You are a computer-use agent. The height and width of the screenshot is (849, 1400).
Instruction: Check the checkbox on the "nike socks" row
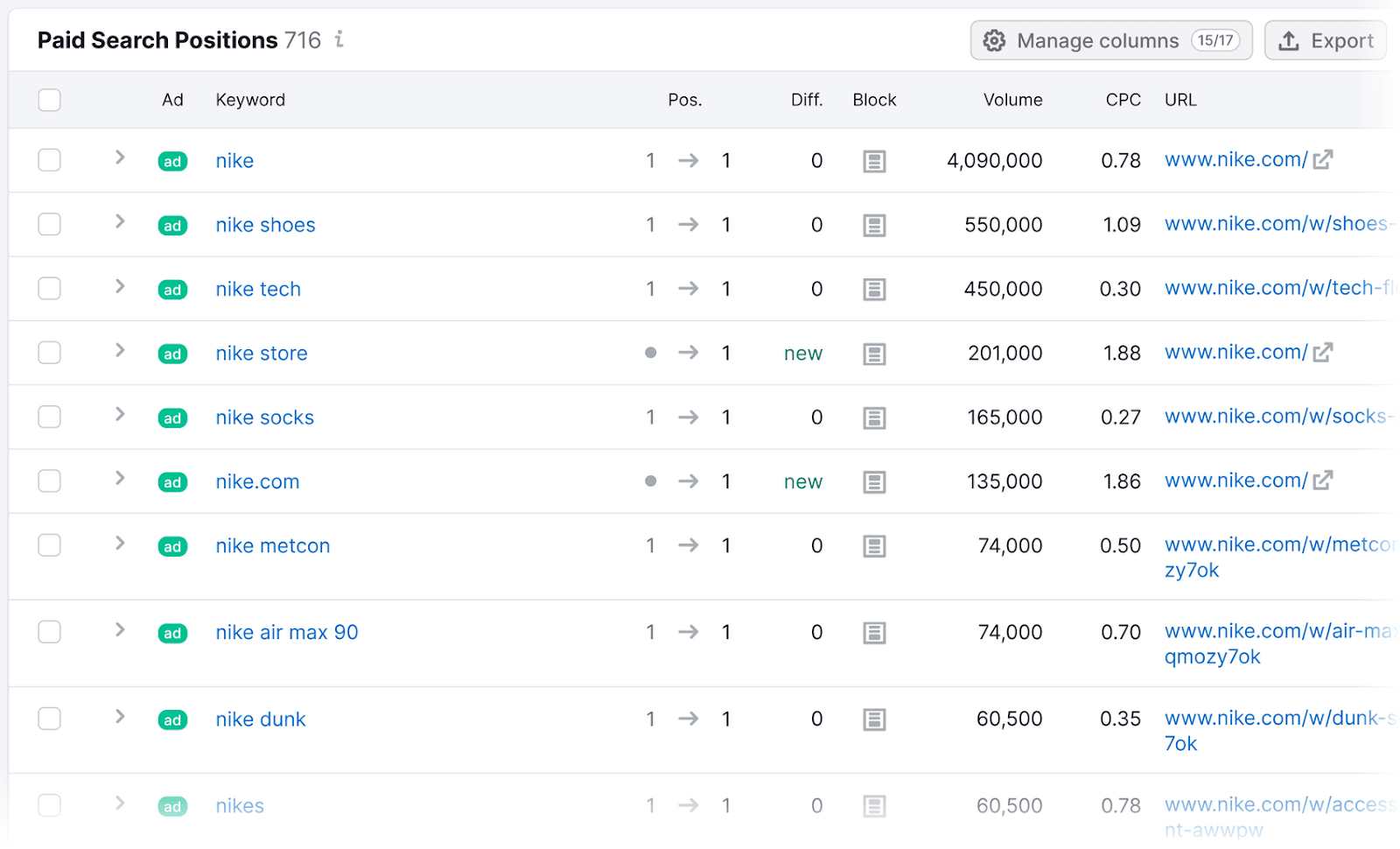pos(49,417)
